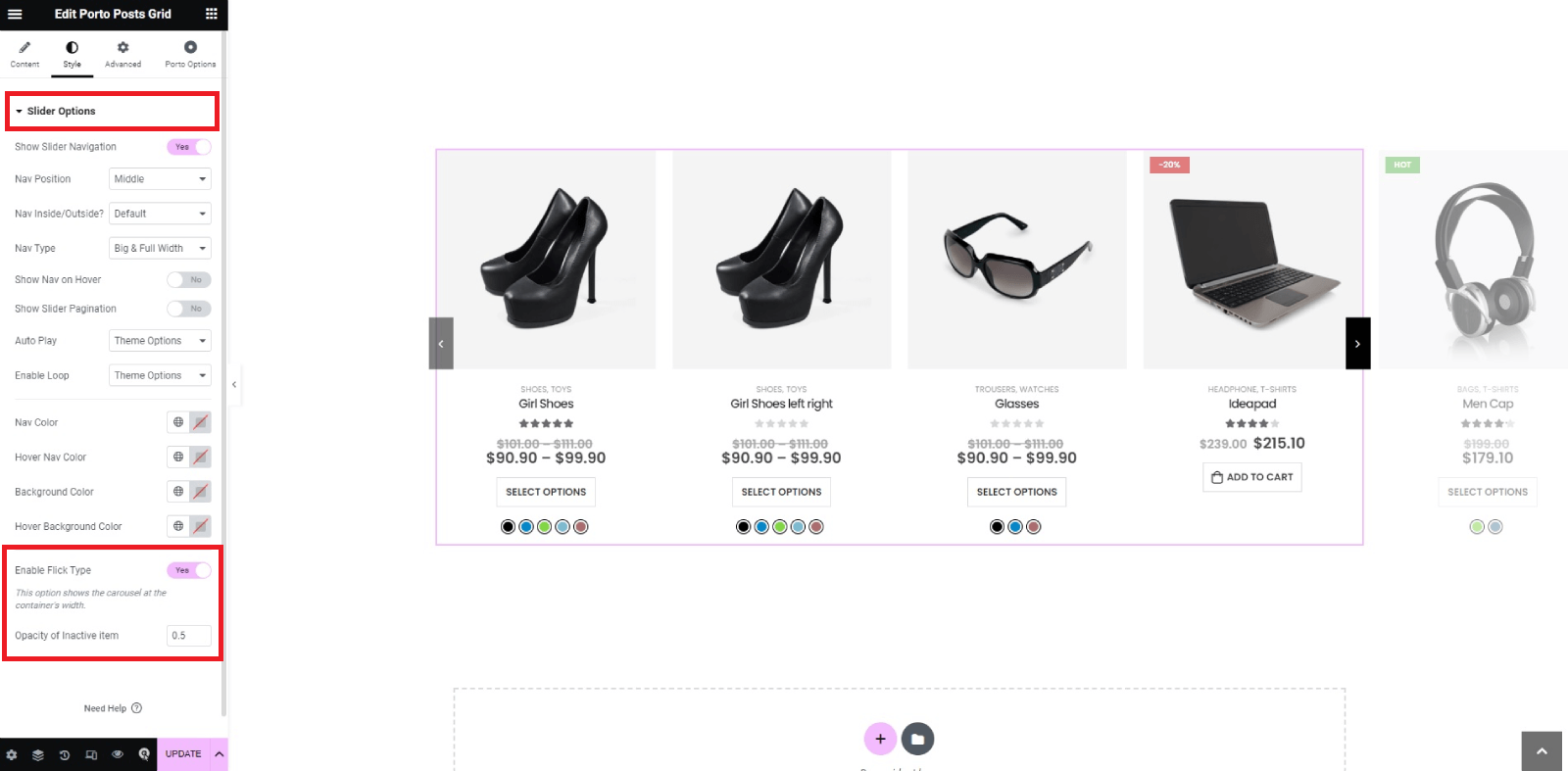Image resolution: width=1568 pixels, height=771 pixels.
Task: Switch to the Content tab
Action: click(x=24, y=54)
